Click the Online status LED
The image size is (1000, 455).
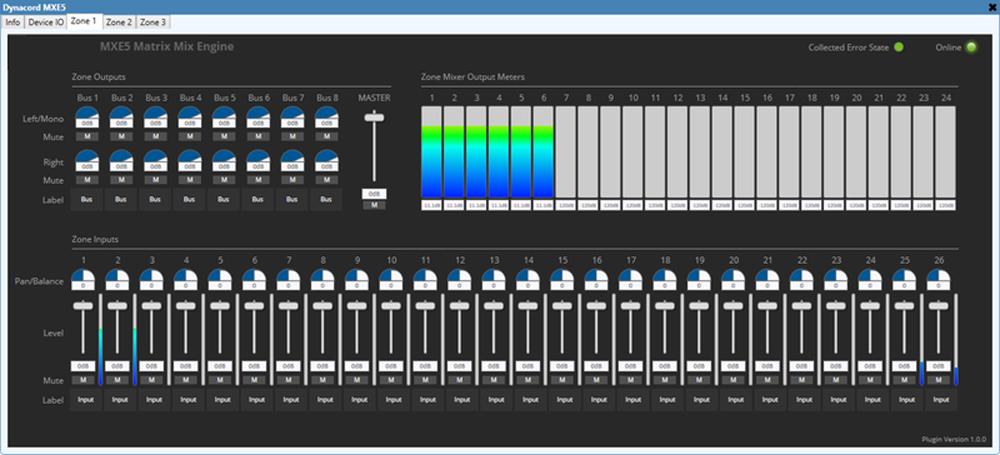971,47
